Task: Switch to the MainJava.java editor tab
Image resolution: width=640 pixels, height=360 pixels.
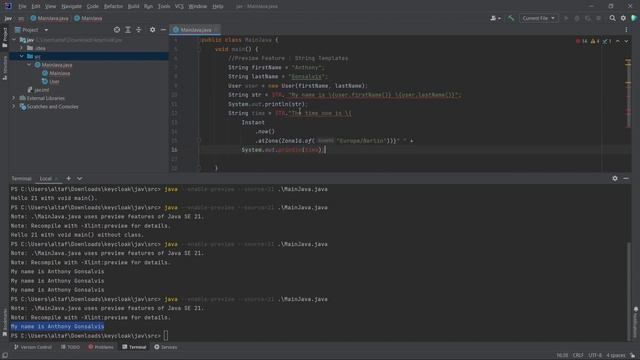Action: 195,30
